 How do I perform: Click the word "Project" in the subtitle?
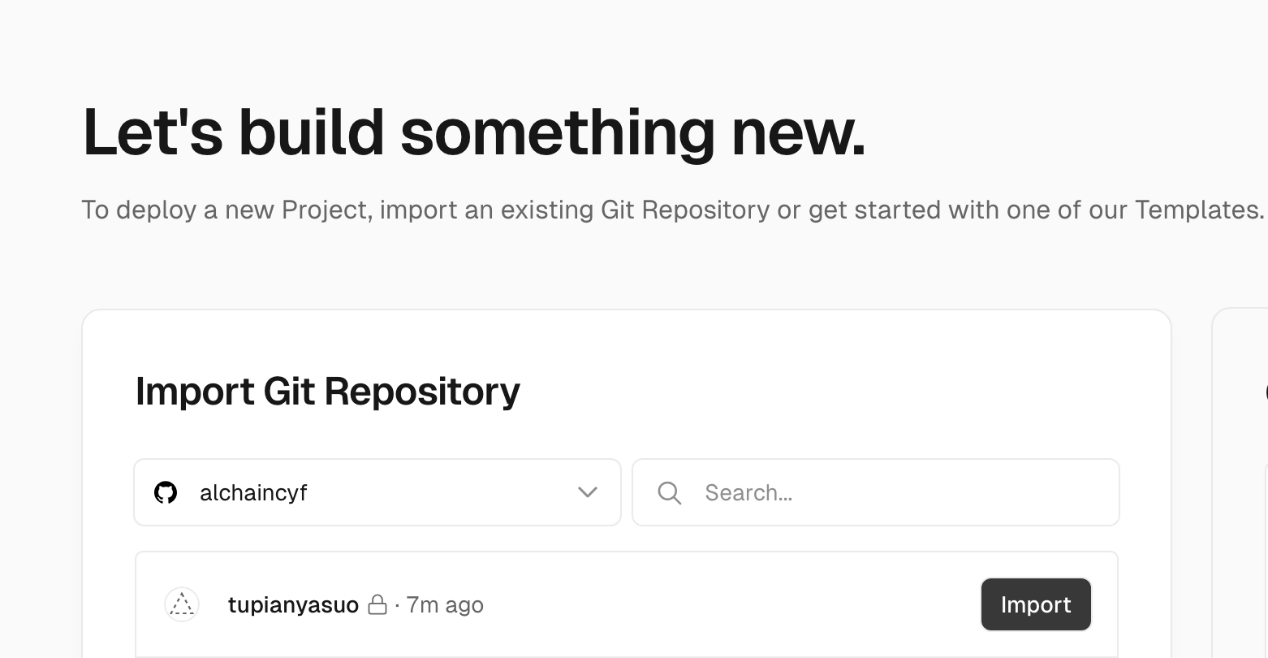pyautogui.click(x=326, y=210)
